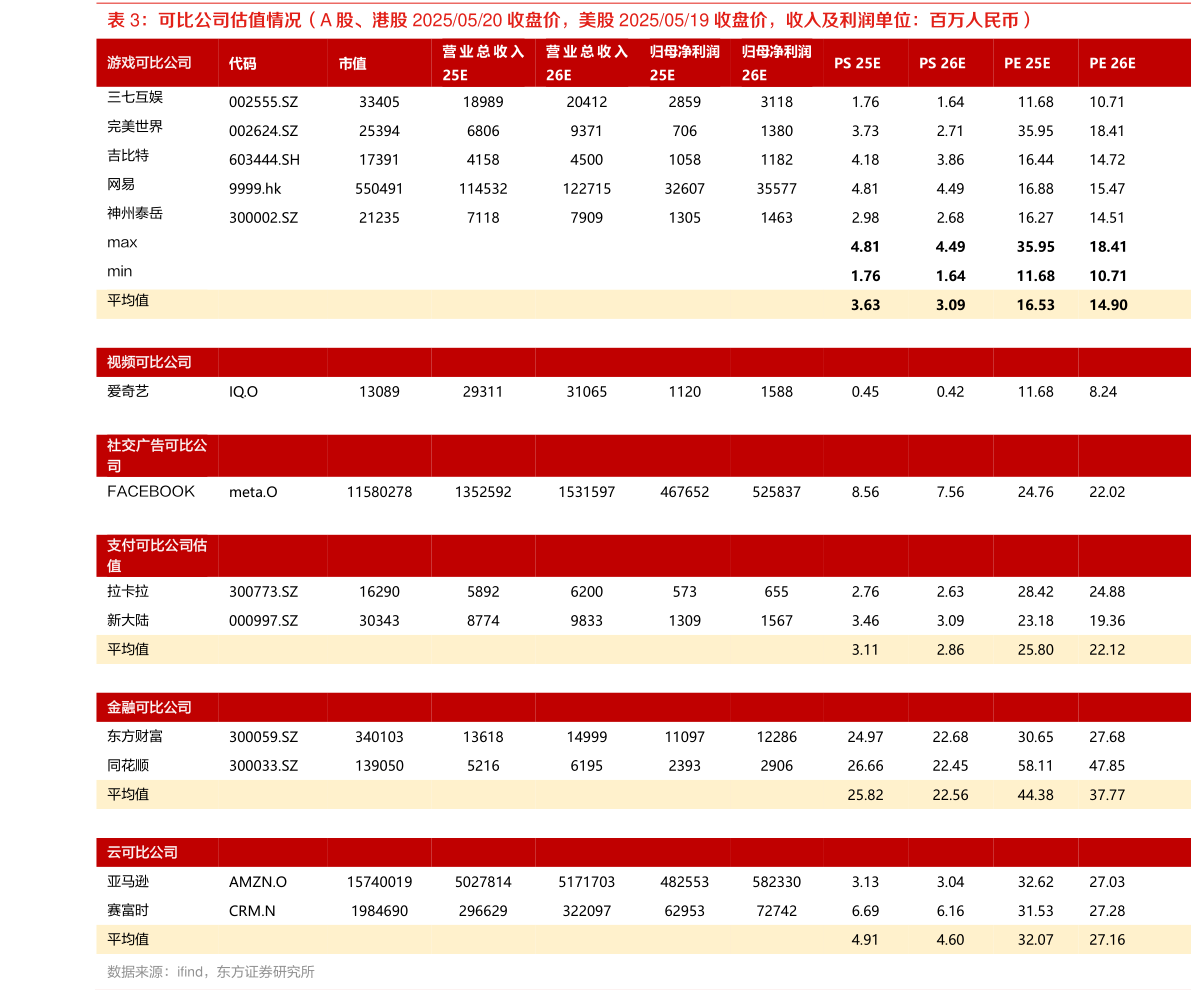The width and height of the screenshot is (1191, 990).
Task: Click stock code 300002.SZ
Action: 264,217
